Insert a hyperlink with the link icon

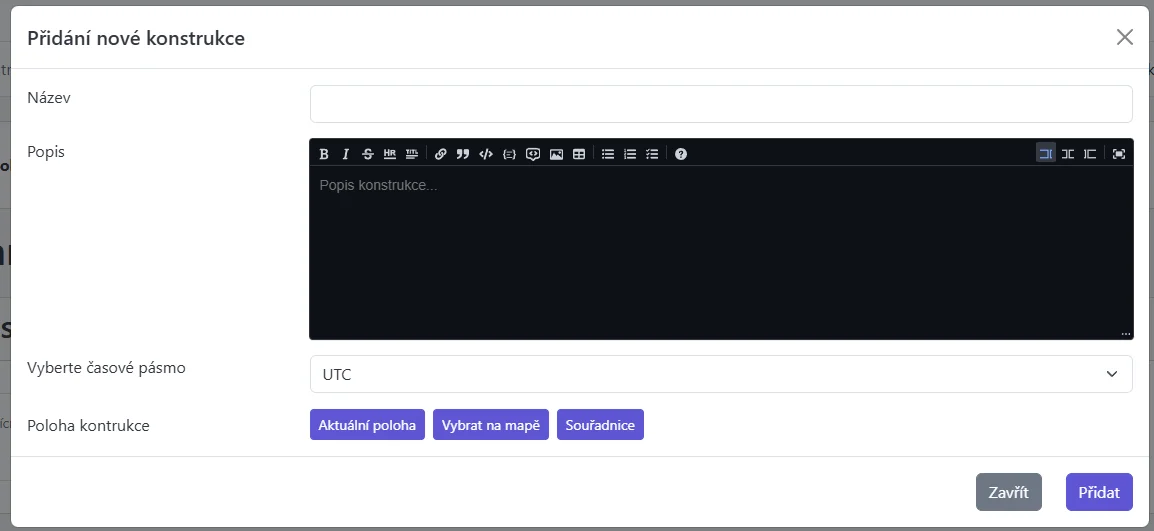click(x=441, y=154)
